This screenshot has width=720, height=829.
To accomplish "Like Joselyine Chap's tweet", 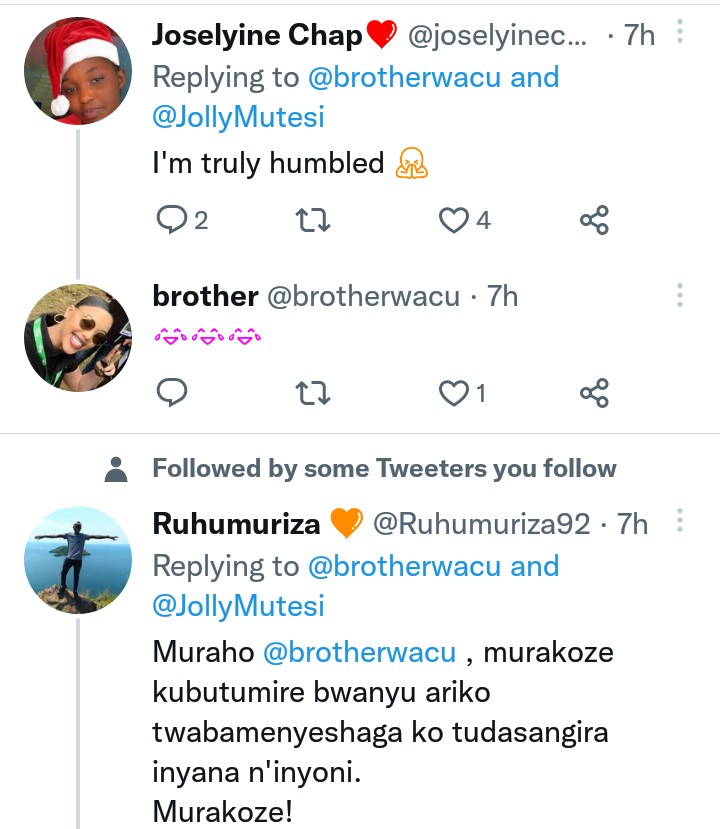I will point(455,219).
